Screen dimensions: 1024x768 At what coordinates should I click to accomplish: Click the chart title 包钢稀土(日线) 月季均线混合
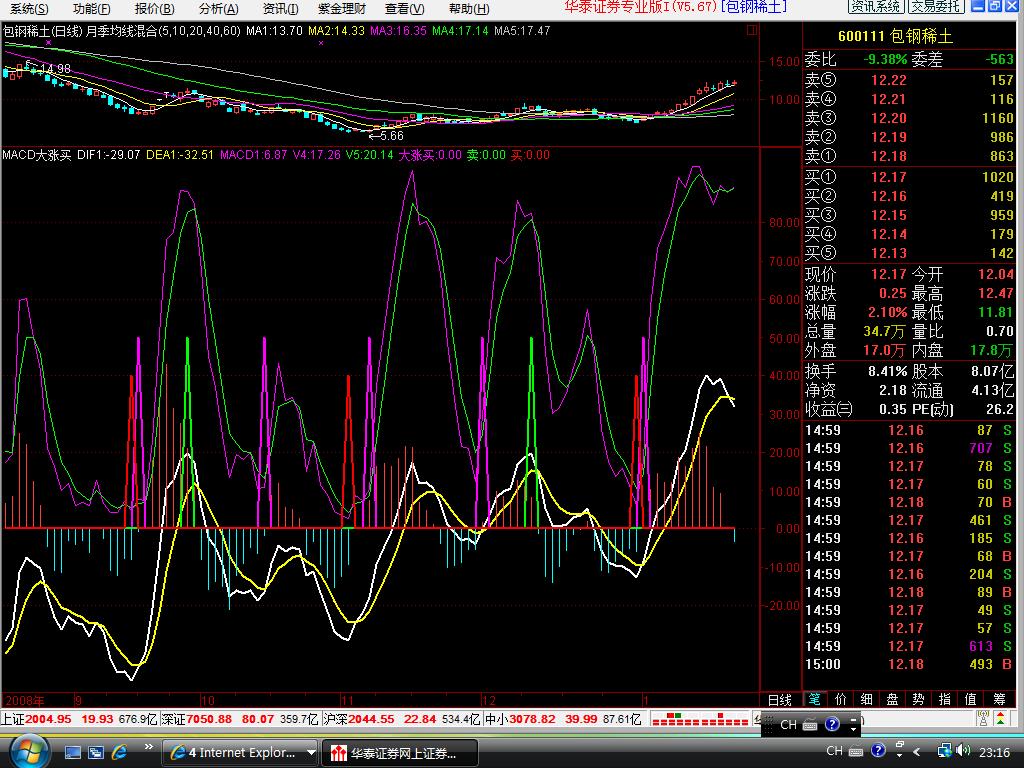(121, 31)
